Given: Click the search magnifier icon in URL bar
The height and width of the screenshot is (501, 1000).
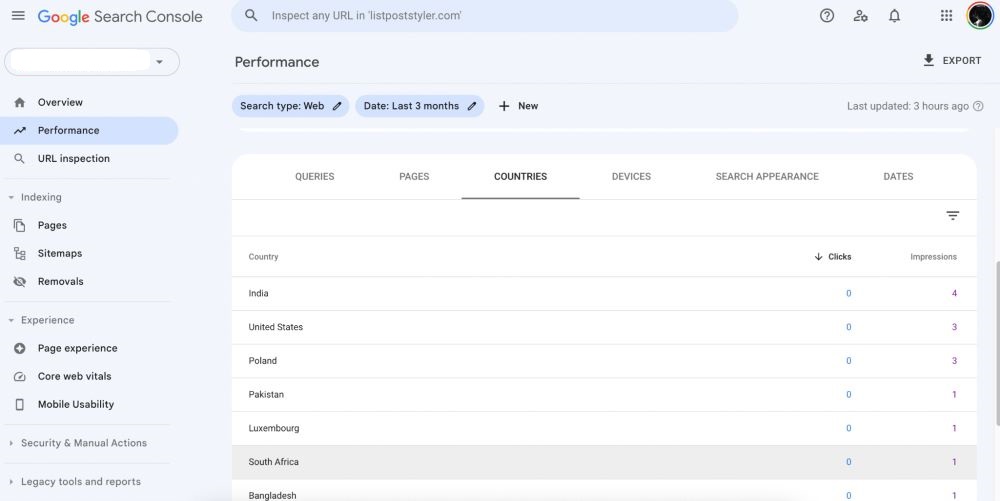Looking at the screenshot, I should click(251, 15).
